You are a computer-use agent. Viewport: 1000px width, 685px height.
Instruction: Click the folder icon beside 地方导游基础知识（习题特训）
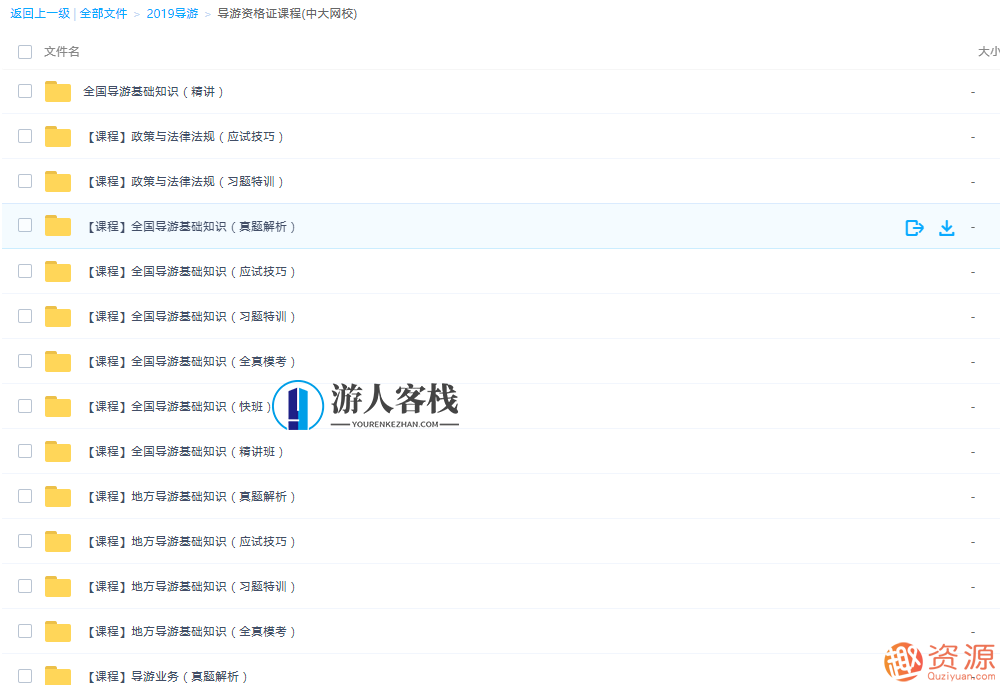[x=57, y=586]
